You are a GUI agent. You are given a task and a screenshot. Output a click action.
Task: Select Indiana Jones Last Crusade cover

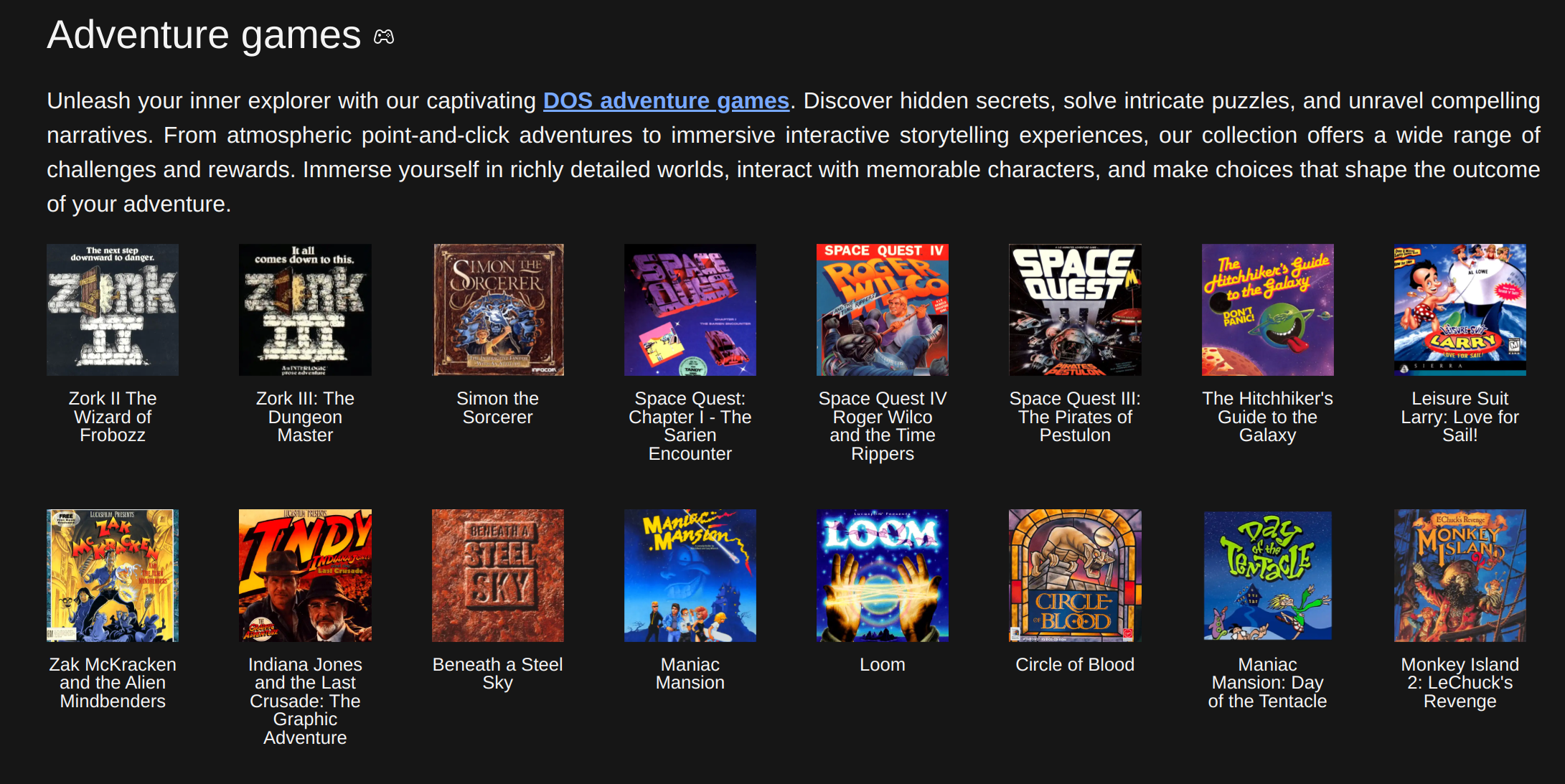305,575
